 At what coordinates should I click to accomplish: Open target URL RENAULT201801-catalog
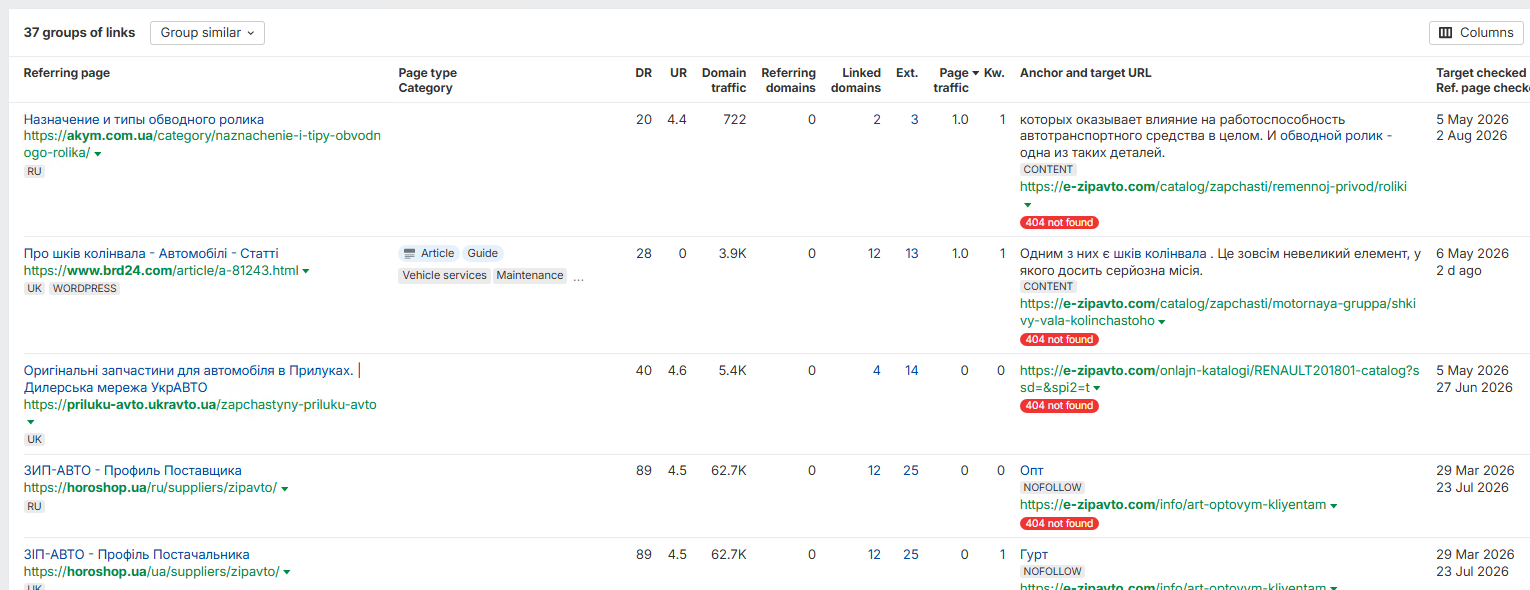tap(1219, 379)
